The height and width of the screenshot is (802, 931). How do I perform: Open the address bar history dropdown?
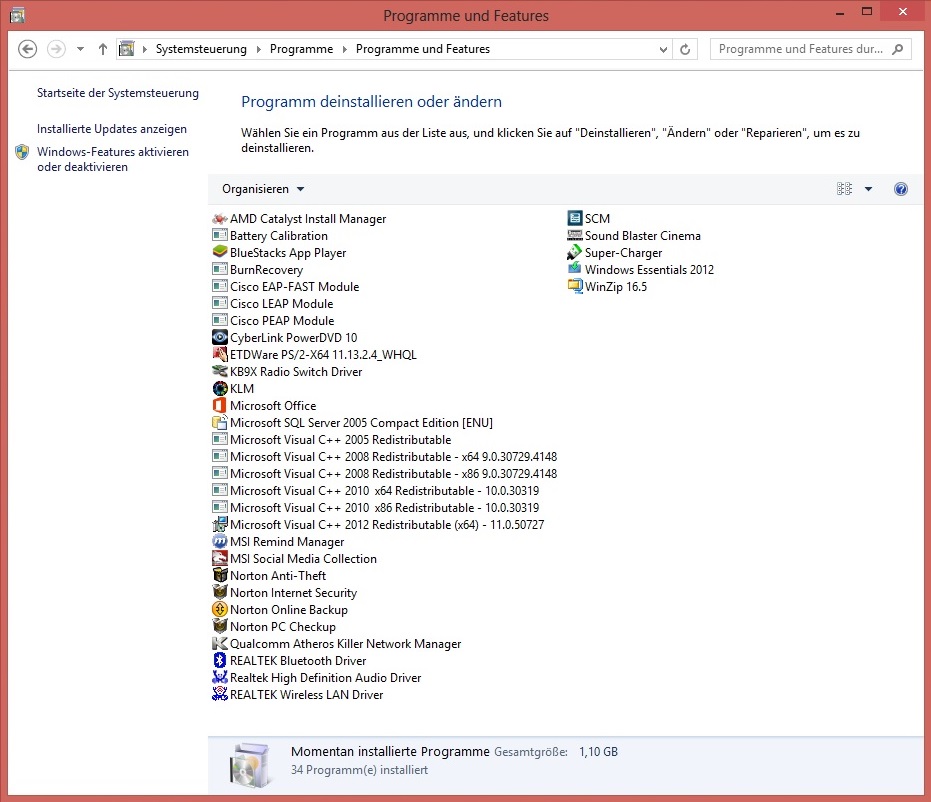point(663,50)
